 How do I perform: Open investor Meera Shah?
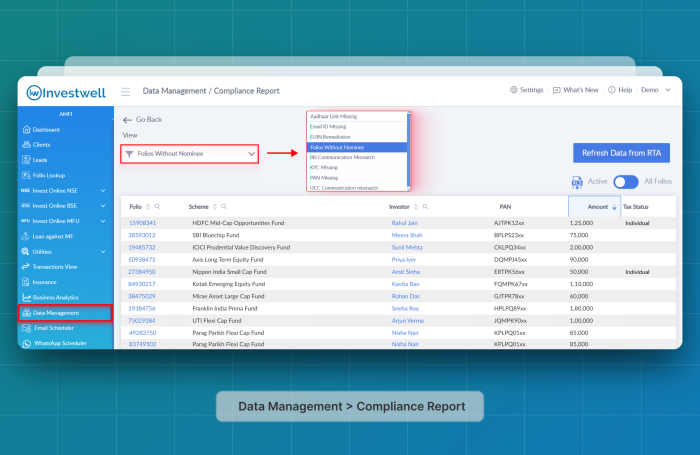pyautogui.click(x=407, y=235)
